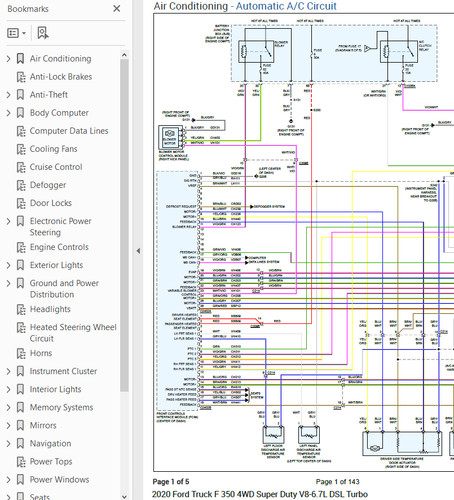Image resolution: width=454 pixels, height=500 pixels.
Task: Click the Computer Data Lines bookmark icon
Action: [21, 131]
